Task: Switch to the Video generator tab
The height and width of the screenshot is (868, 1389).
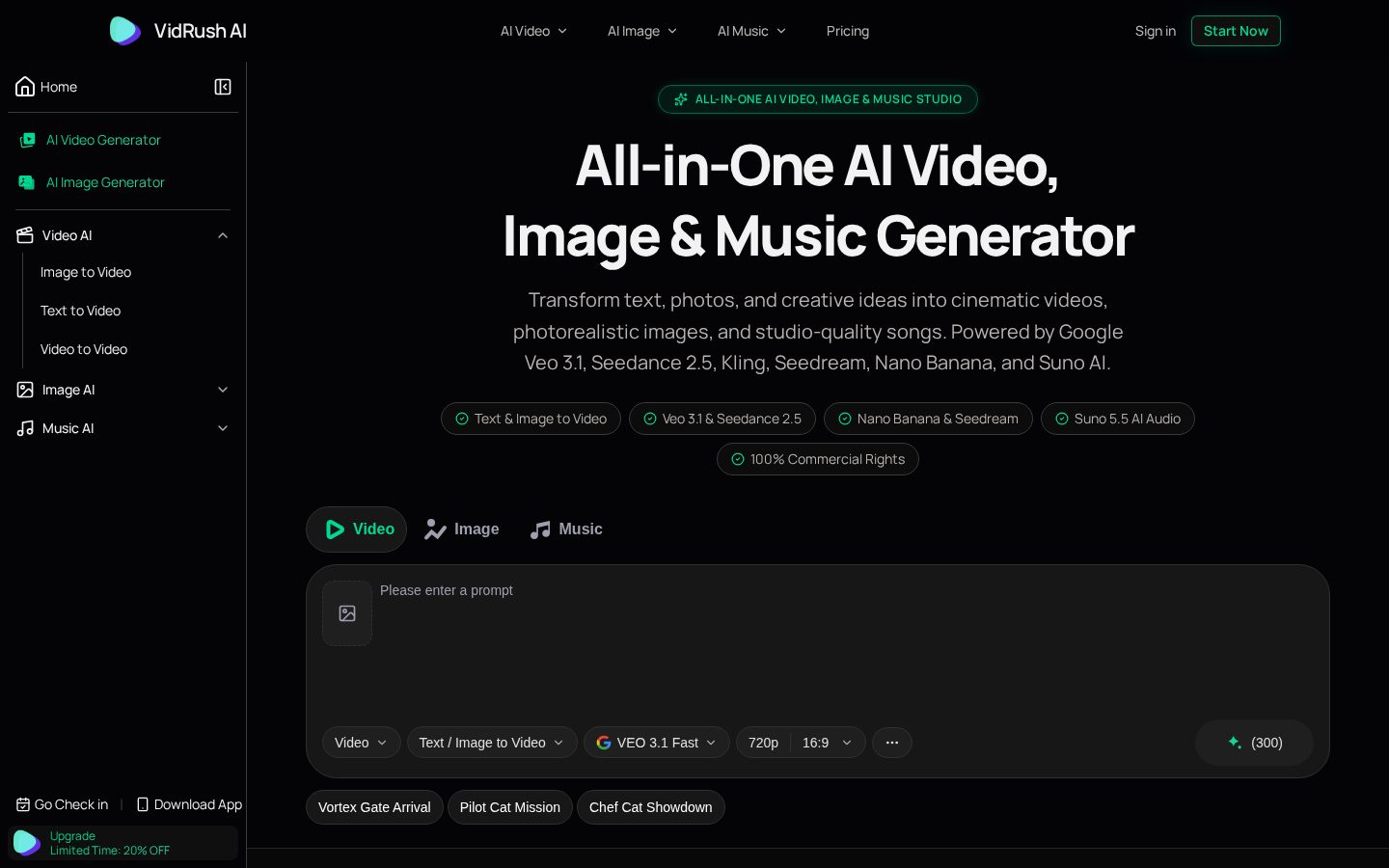Action: 357,529
